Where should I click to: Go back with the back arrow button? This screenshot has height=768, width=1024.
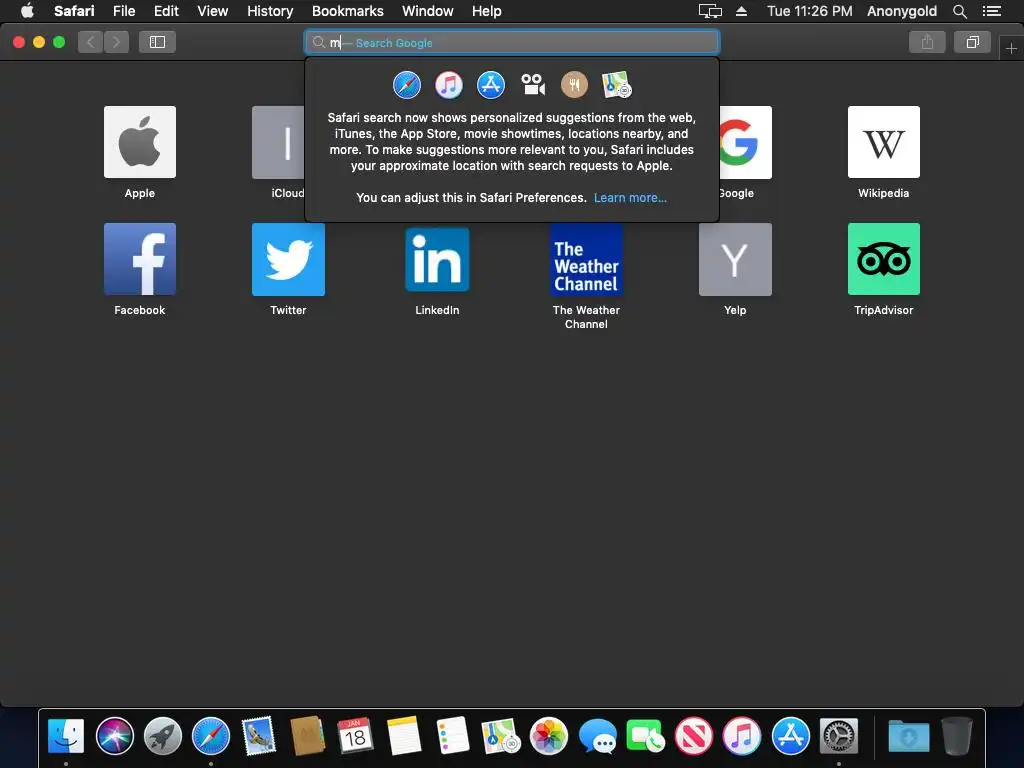pyautogui.click(x=91, y=42)
